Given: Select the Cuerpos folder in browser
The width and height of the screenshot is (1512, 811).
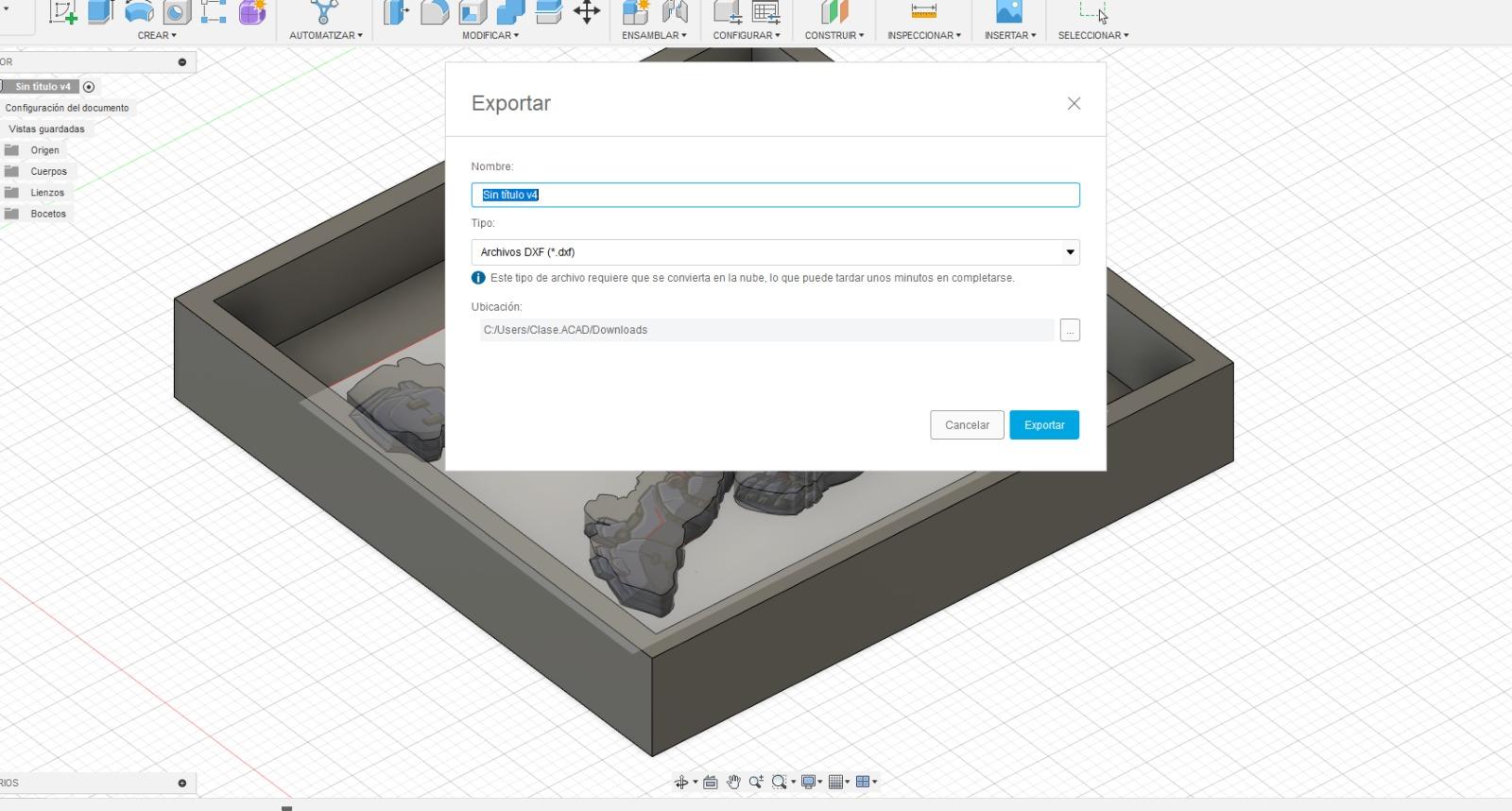Looking at the screenshot, I should [48, 172].
